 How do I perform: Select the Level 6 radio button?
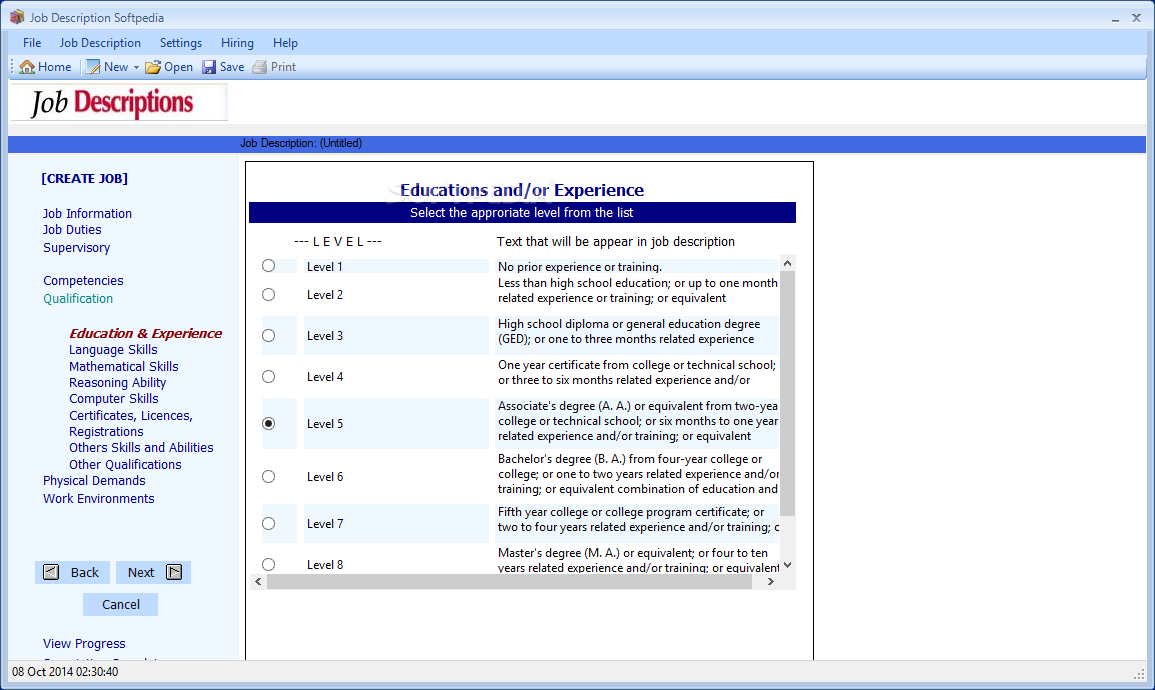pyautogui.click(x=269, y=476)
